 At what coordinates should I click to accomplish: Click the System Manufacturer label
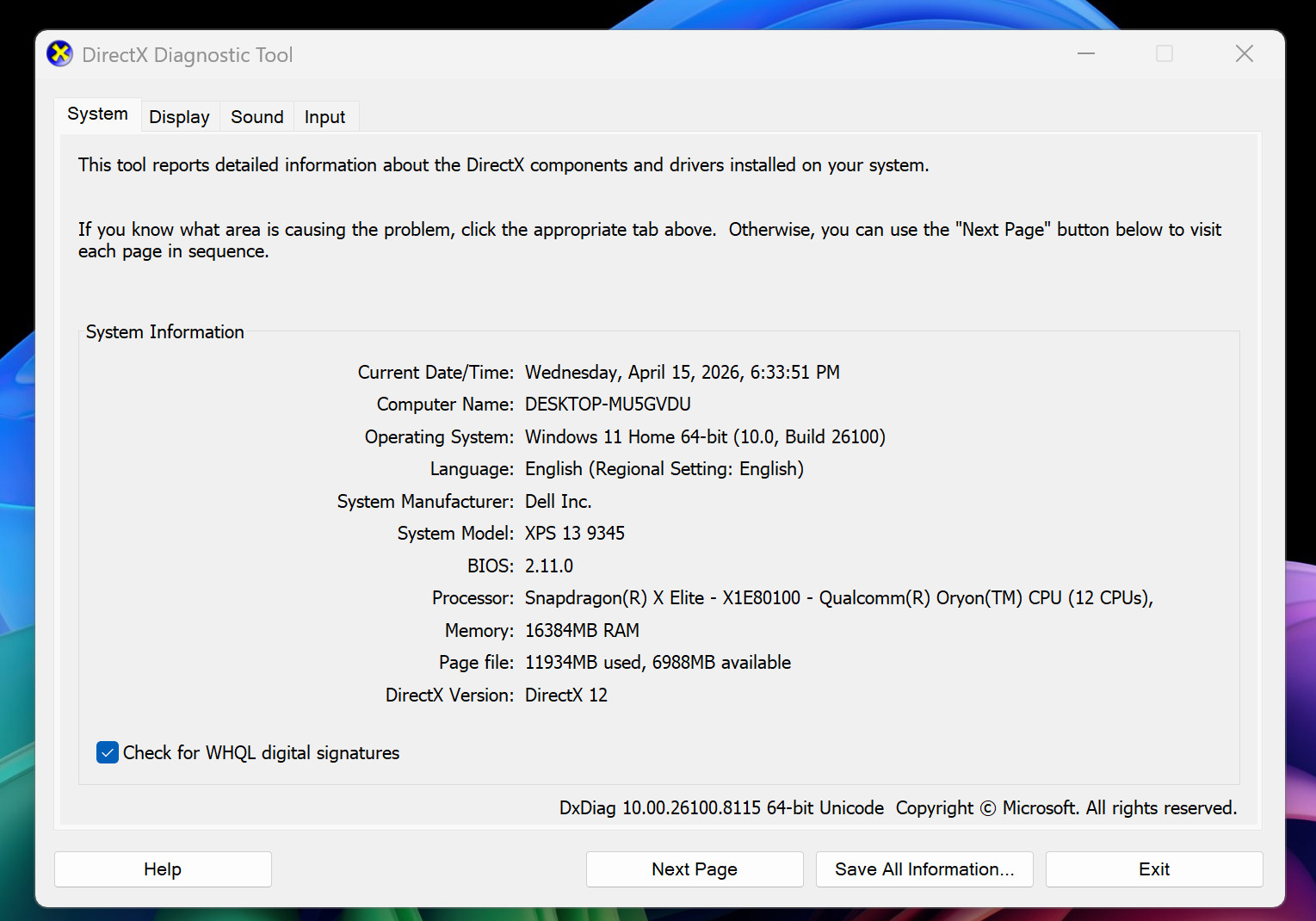[425, 501]
